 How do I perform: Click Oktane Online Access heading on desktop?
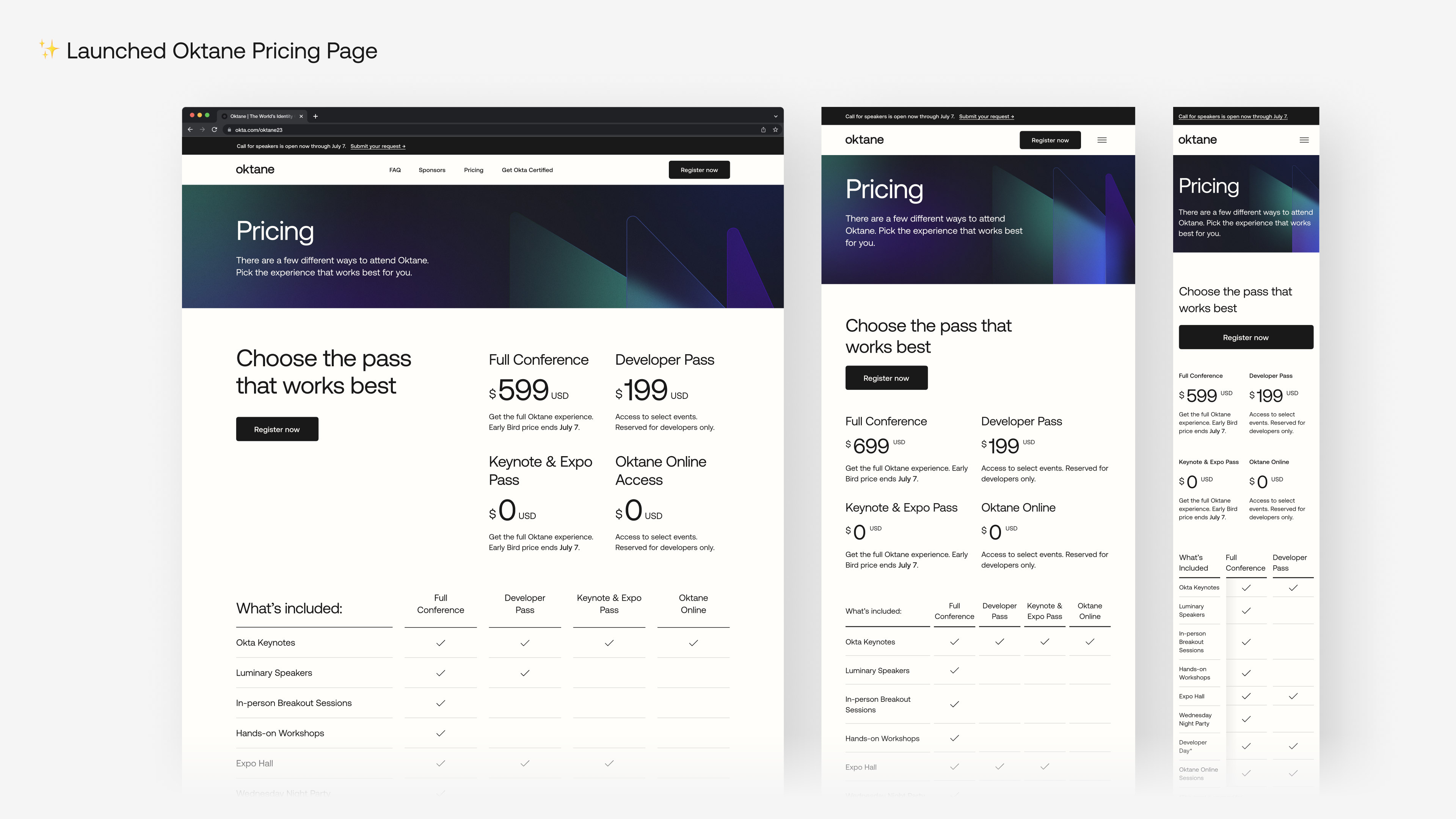[x=661, y=471]
